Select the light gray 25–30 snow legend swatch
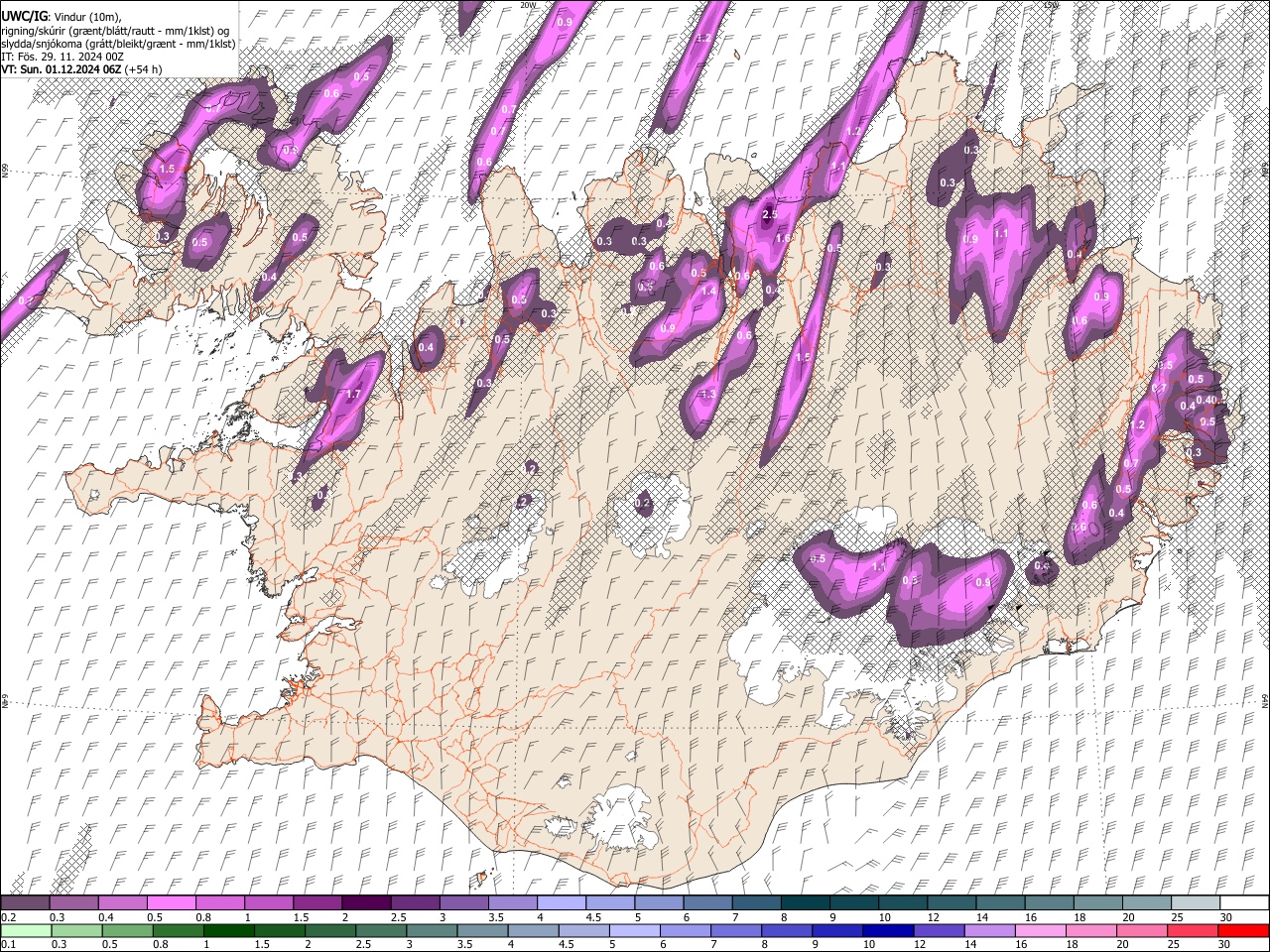This screenshot has width=1270, height=952. click(x=1196, y=903)
